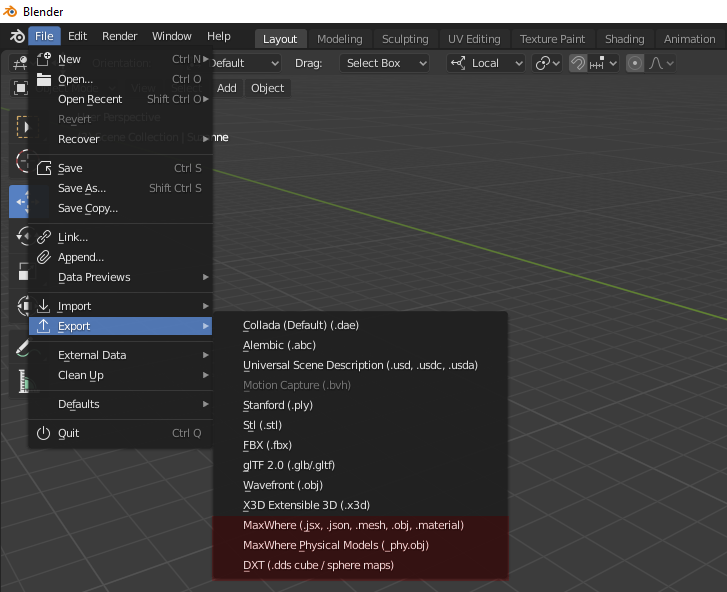Export DXT (.dds cube / sphere maps)
The image size is (727, 592).
[360, 565]
